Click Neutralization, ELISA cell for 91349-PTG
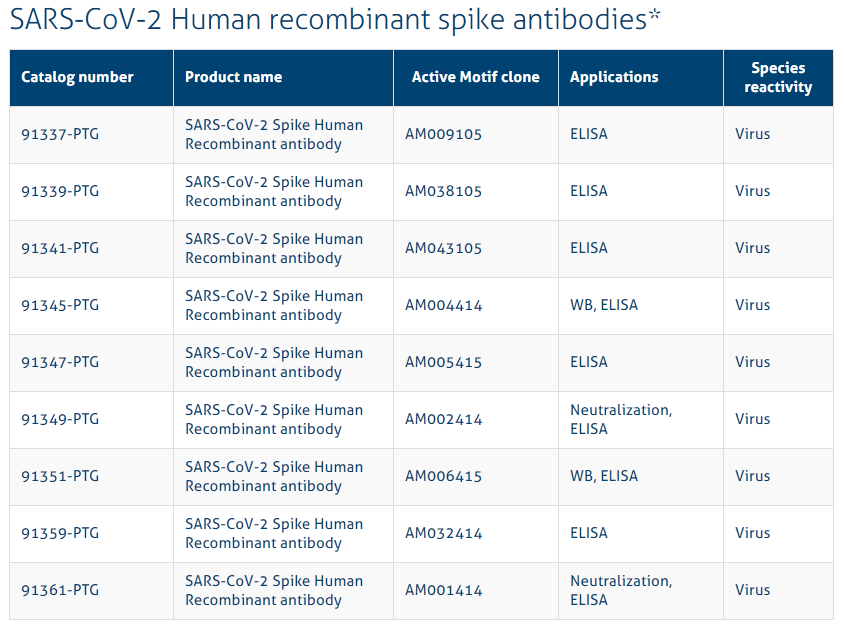This screenshot has width=844, height=628. point(621,419)
